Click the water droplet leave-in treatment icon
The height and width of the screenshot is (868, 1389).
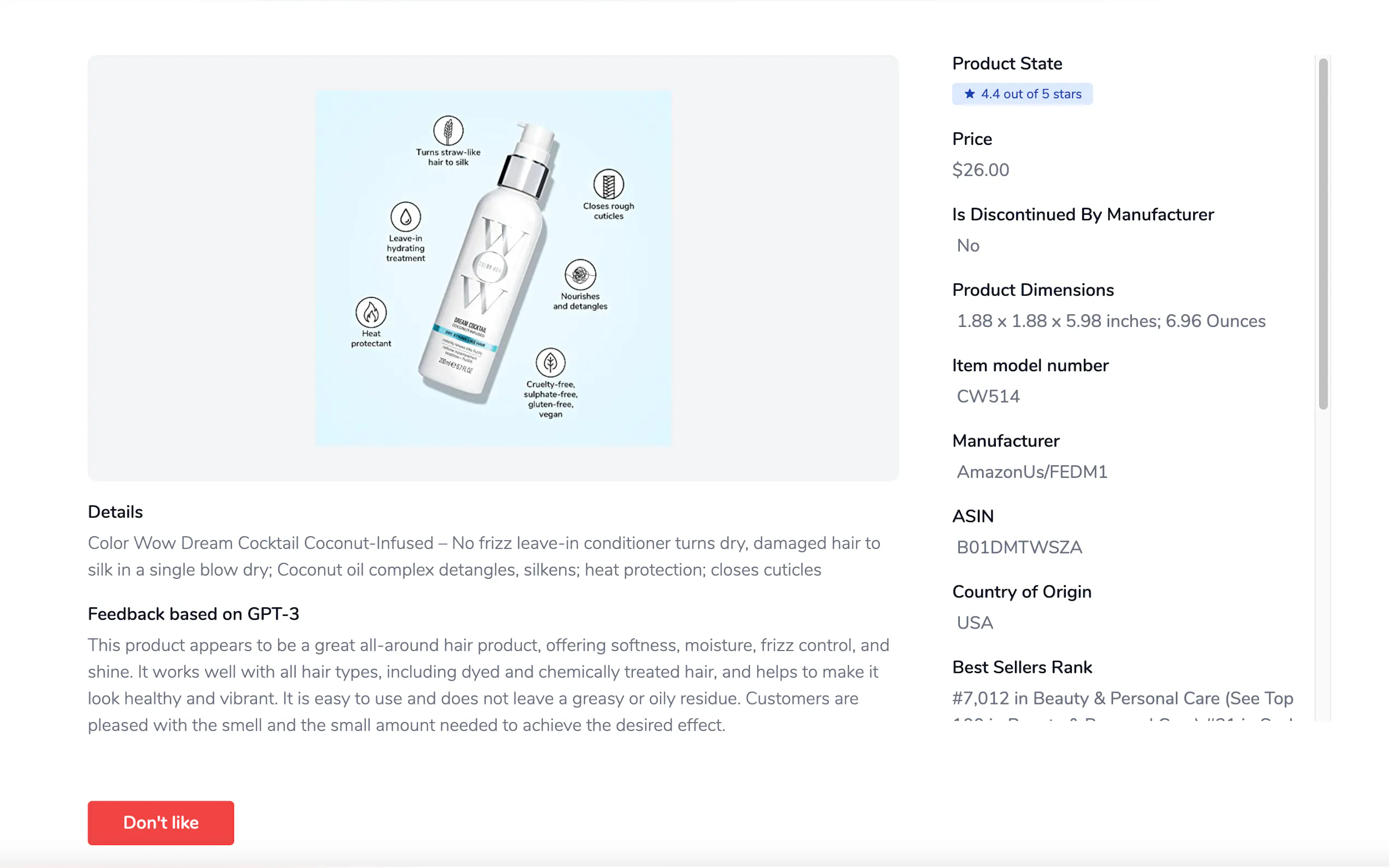coord(405,217)
